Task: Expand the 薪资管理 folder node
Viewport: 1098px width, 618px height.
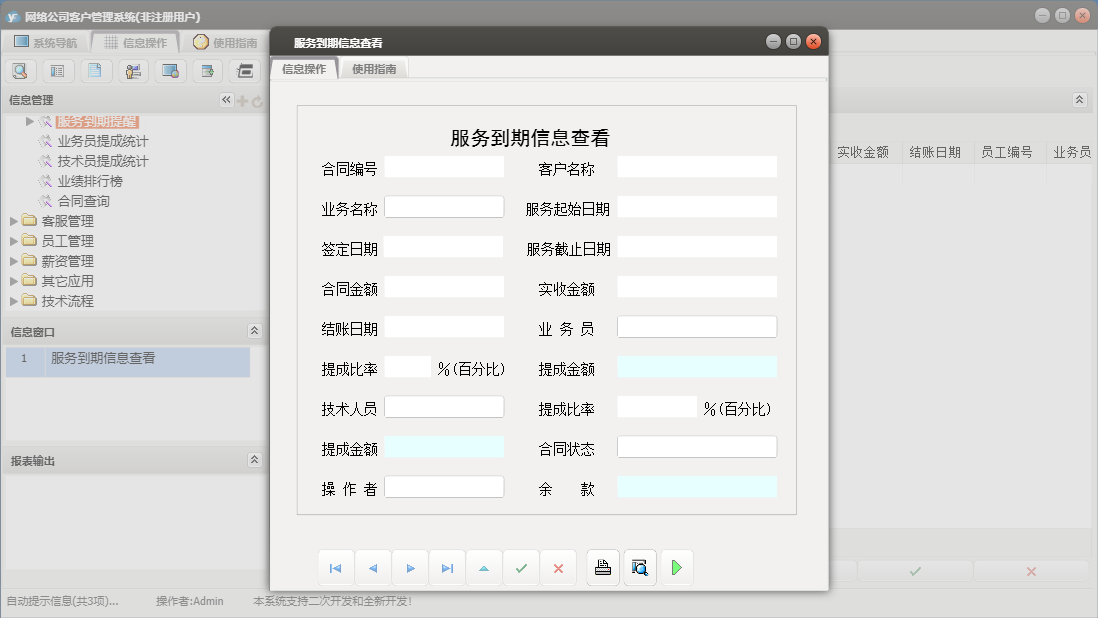Action: tap(14, 261)
